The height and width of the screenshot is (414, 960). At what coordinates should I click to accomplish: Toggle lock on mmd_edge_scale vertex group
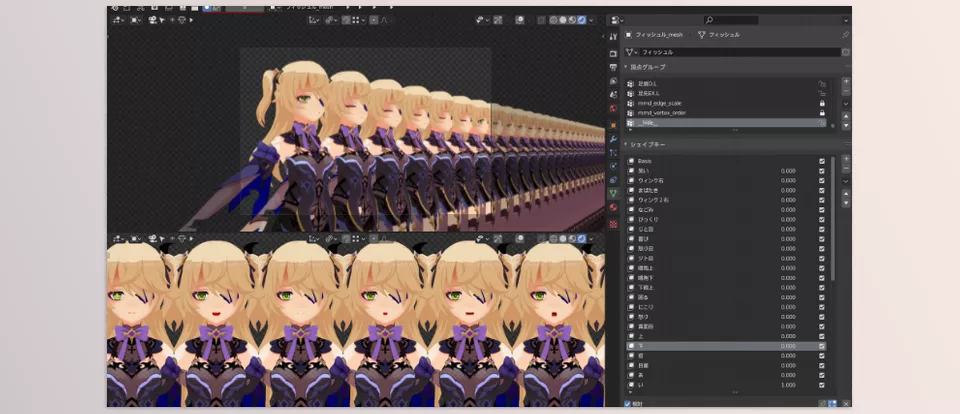[x=822, y=104]
